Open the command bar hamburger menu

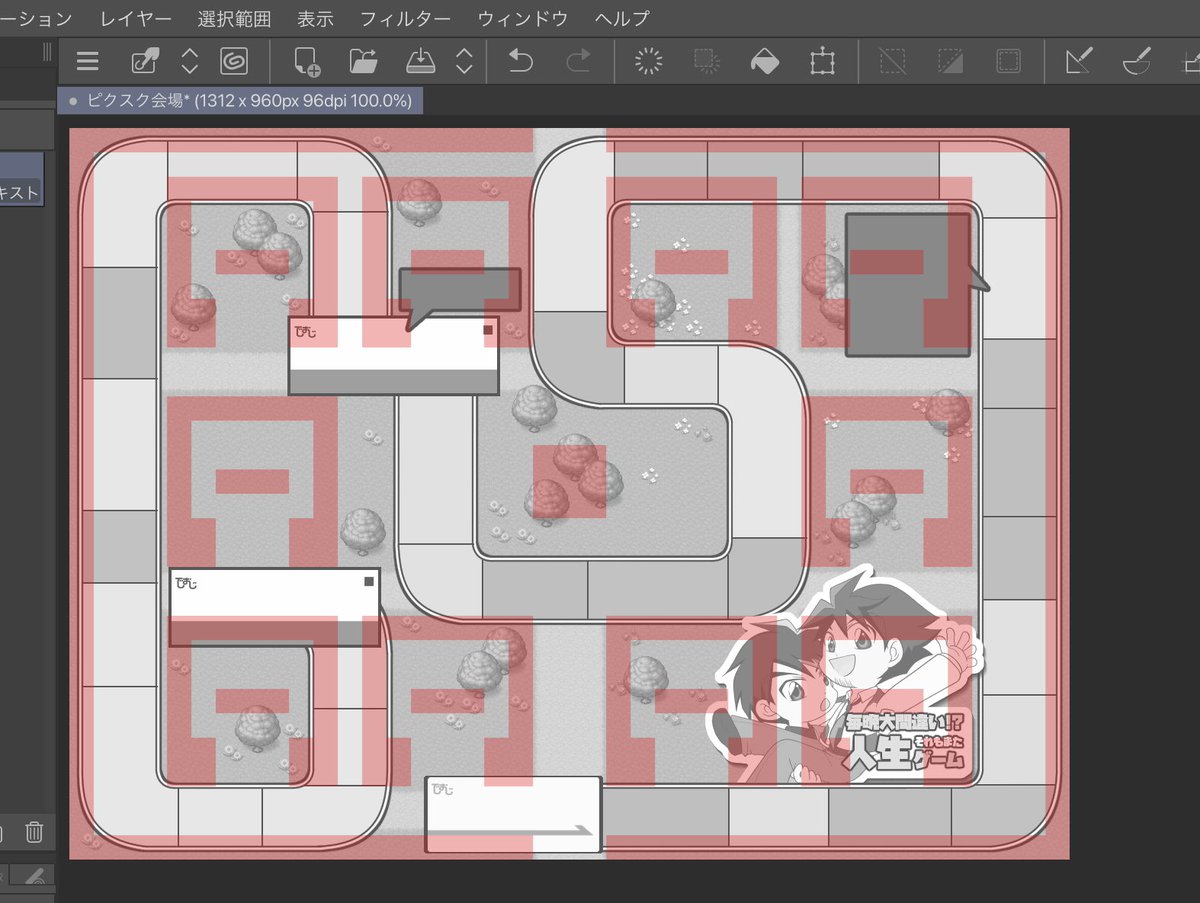[x=88, y=62]
